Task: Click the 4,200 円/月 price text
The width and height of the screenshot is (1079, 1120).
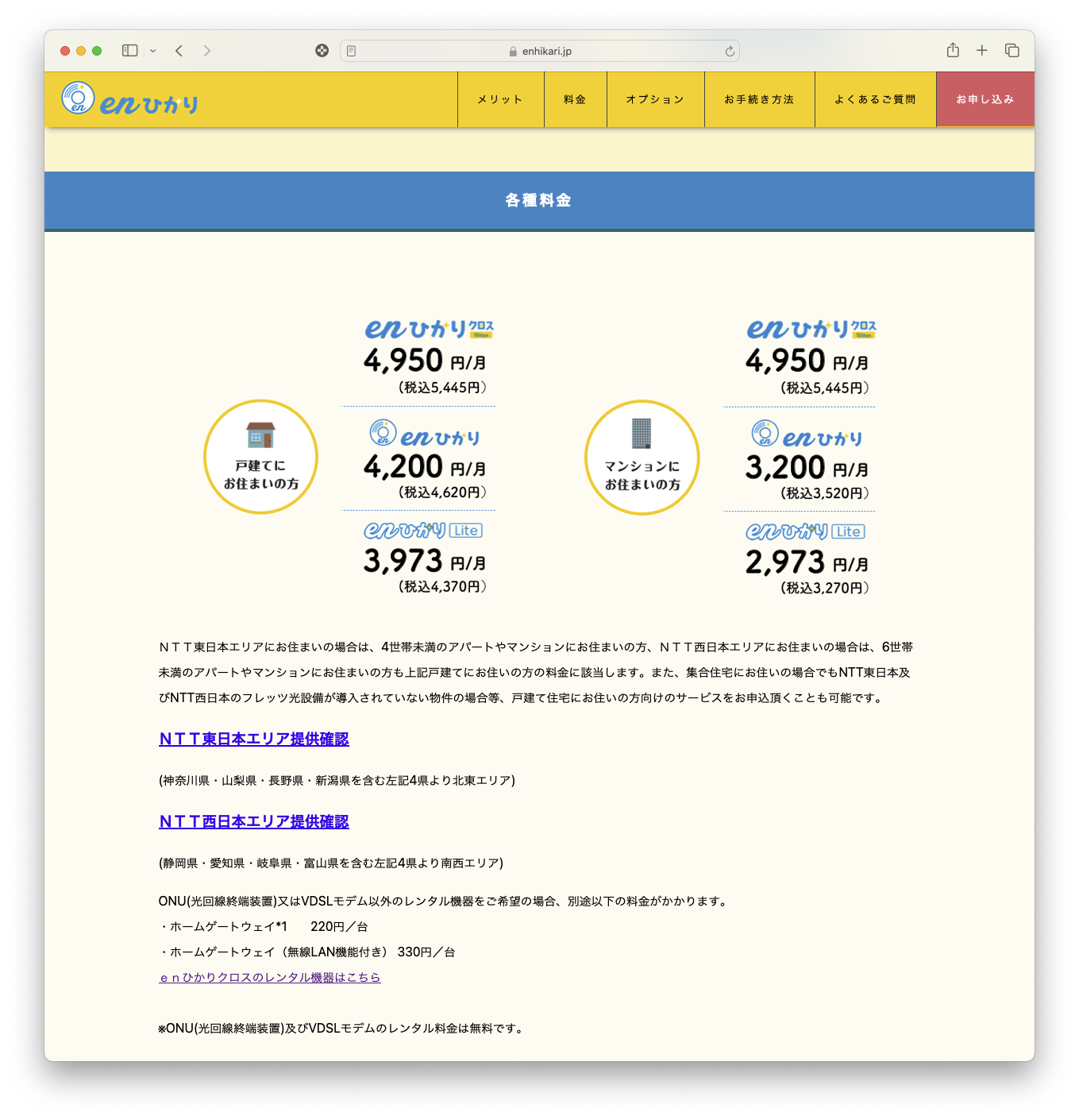Action: coord(425,466)
